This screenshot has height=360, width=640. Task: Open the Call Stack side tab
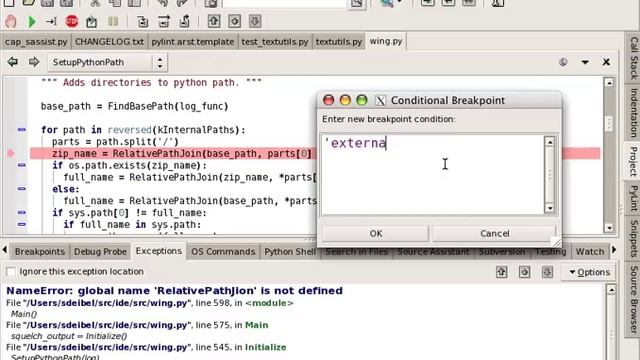click(x=633, y=57)
